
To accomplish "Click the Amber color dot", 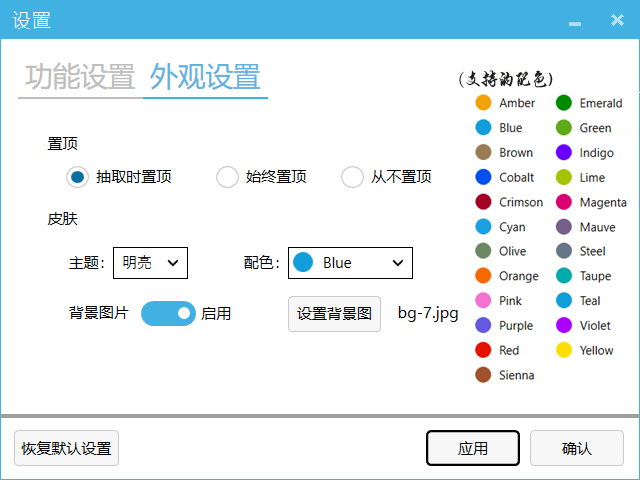I will [x=483, y=103].
